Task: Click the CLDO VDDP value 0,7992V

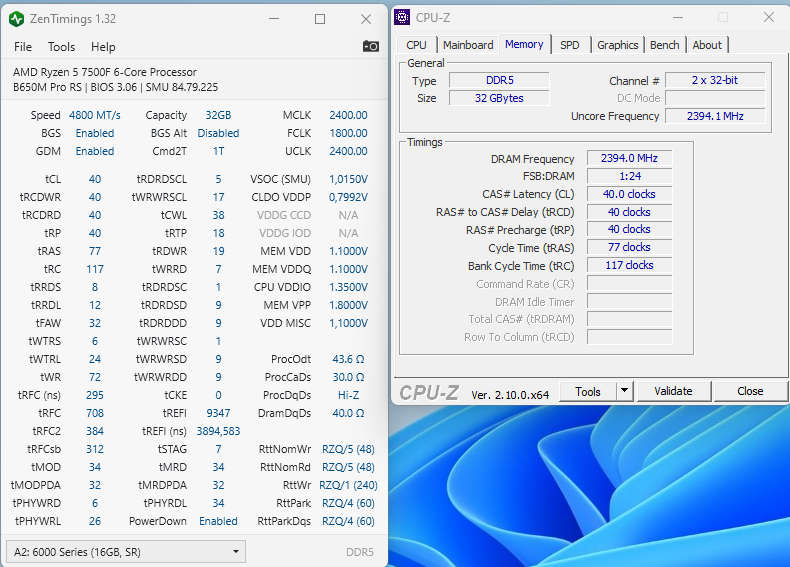Action: point(348,198)
